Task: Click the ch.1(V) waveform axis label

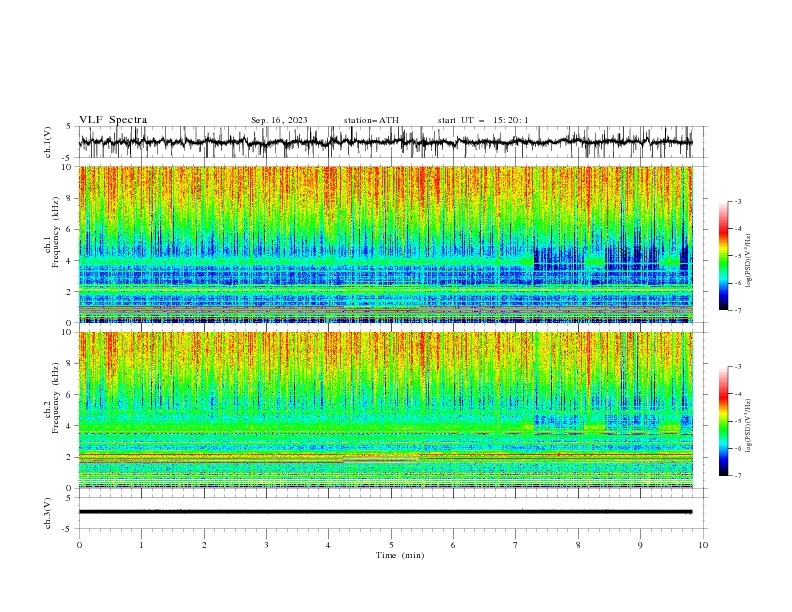Action: click(x=48, y=142)
